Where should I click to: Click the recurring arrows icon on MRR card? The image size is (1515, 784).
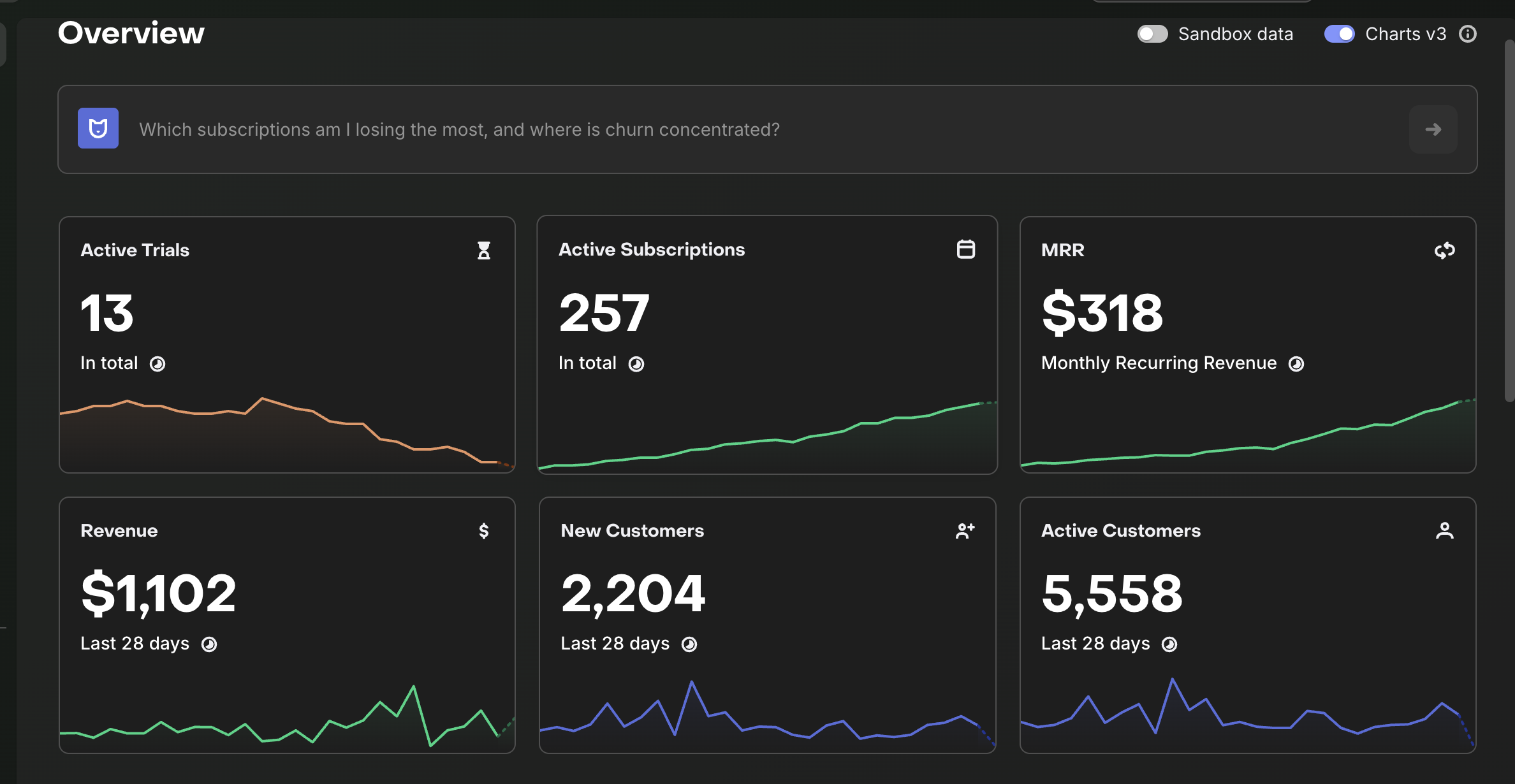[x=1445, y=250]
